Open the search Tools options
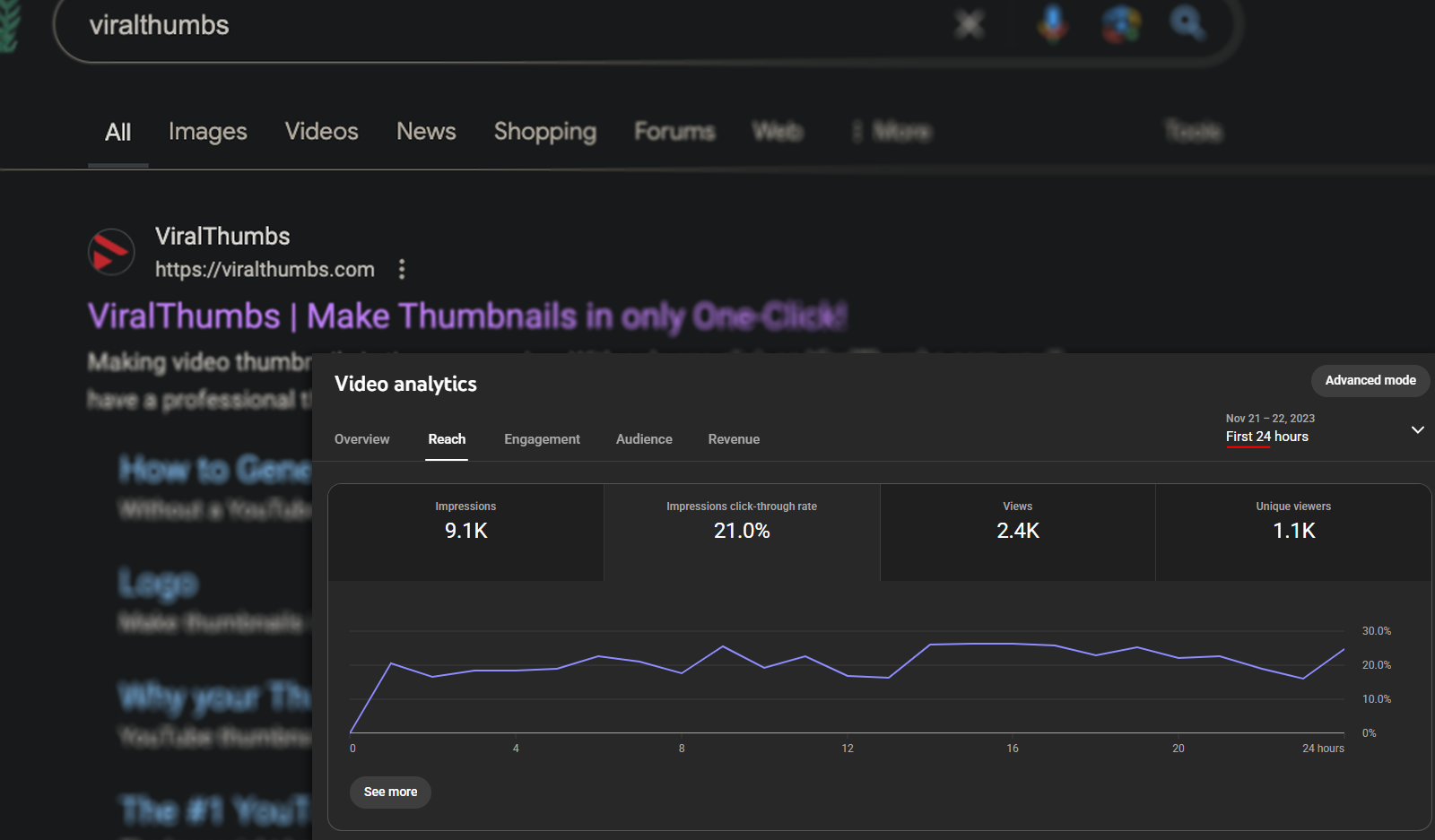The image size is (1435, 840). (x=1193, y=132)
